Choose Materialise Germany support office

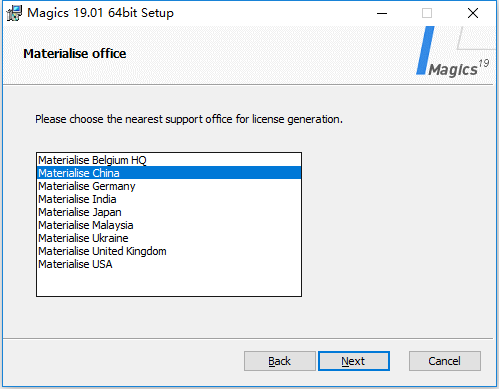point(169,186)
